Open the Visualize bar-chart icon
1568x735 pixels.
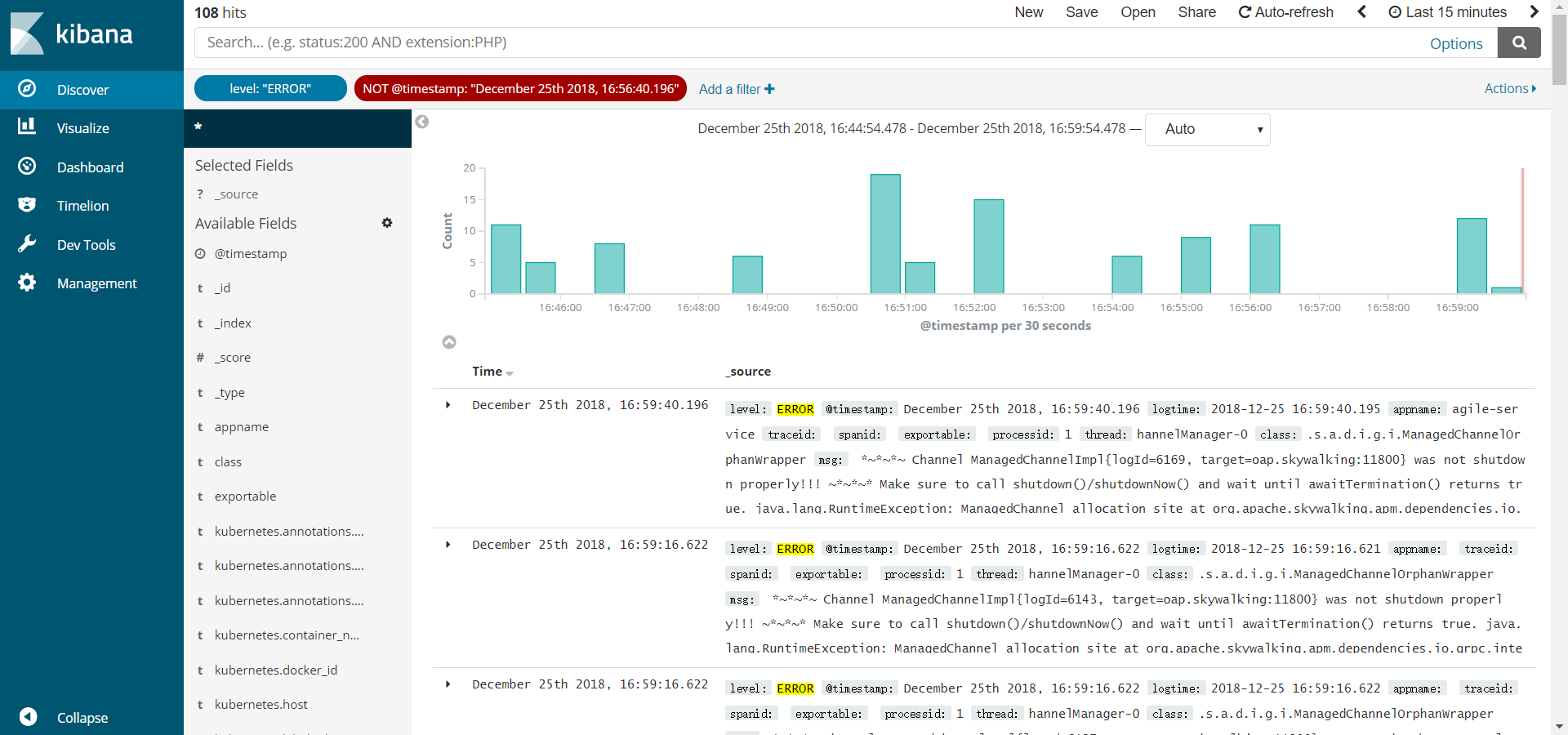pyautogui.click(x=27, y=126)
